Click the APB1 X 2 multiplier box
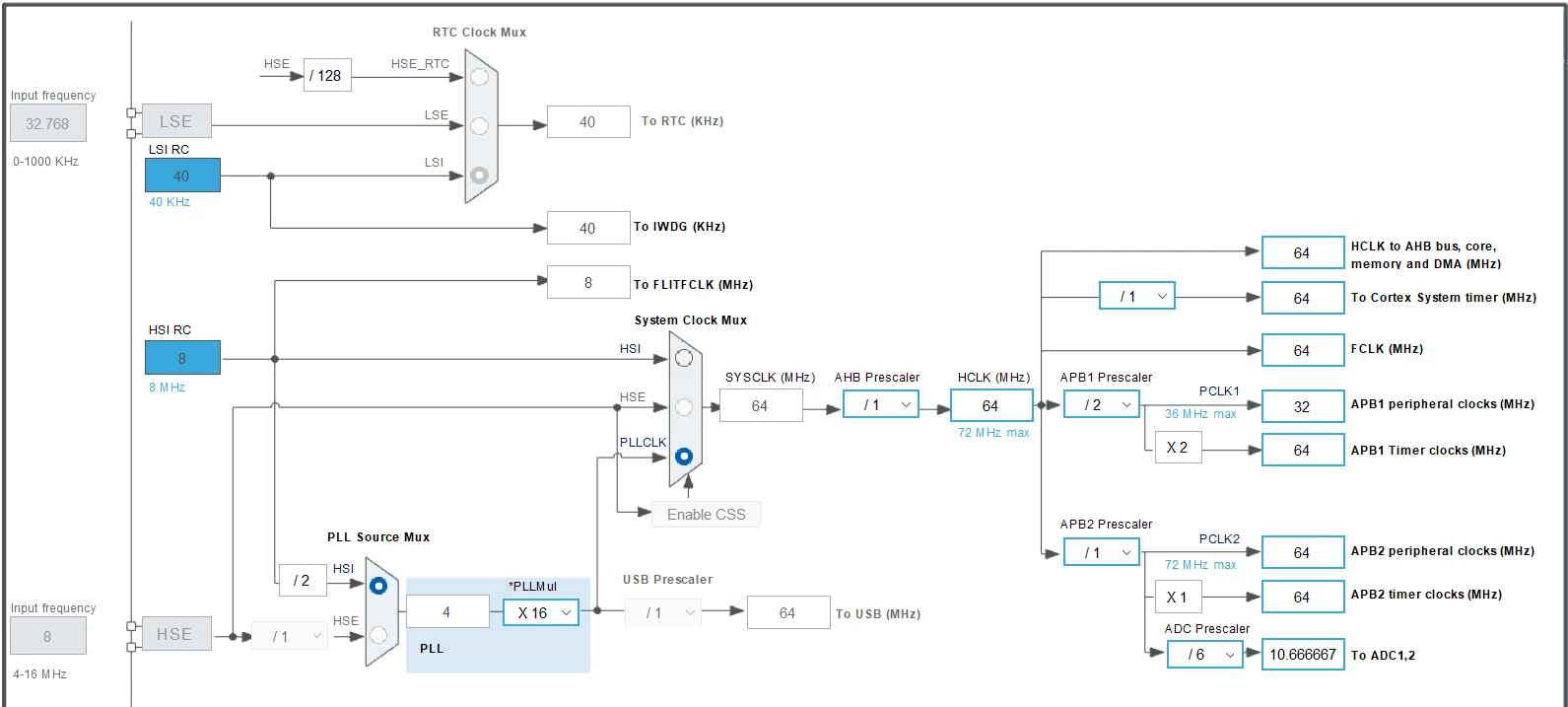This screenshot has width=1568, height=707. click(x=1178, y=447)
